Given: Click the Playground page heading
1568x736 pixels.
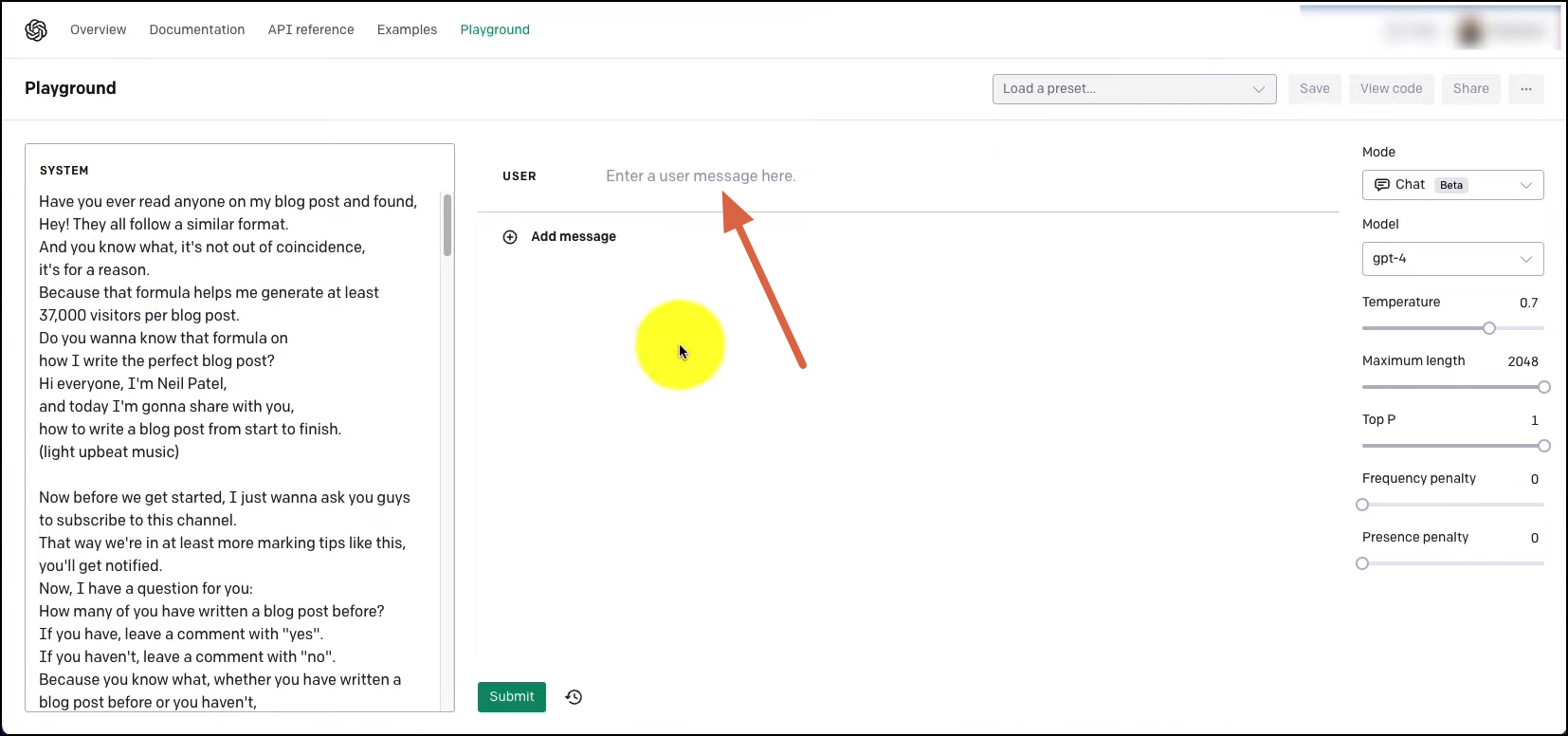Looking at the screenshot, I should pyautogui.click(x=70, y=88).
